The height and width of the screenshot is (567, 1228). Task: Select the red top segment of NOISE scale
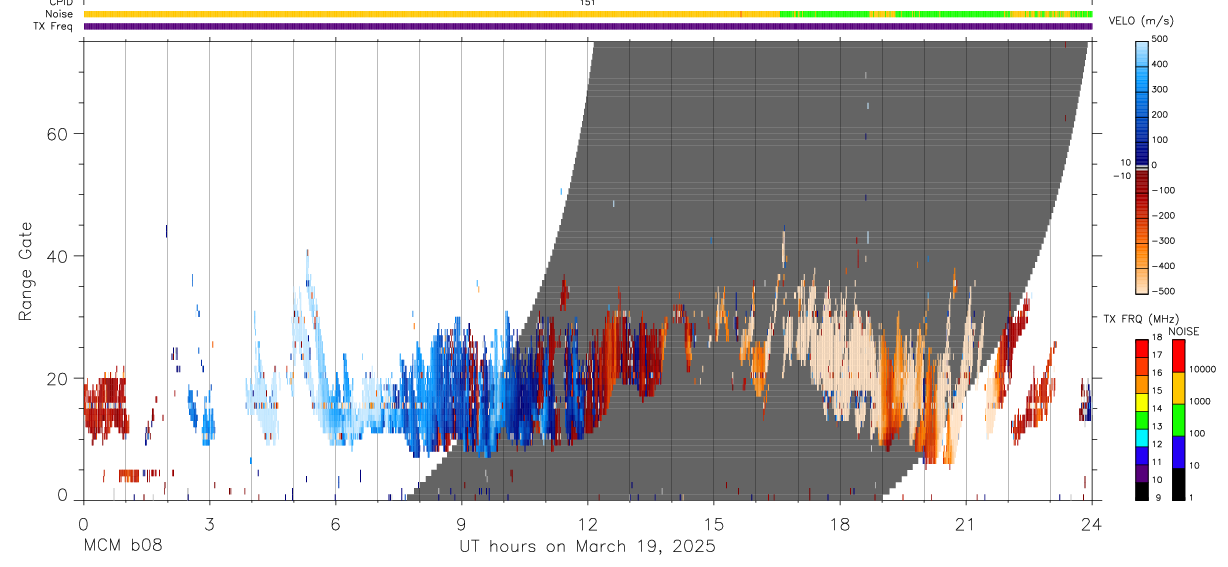1177,356
